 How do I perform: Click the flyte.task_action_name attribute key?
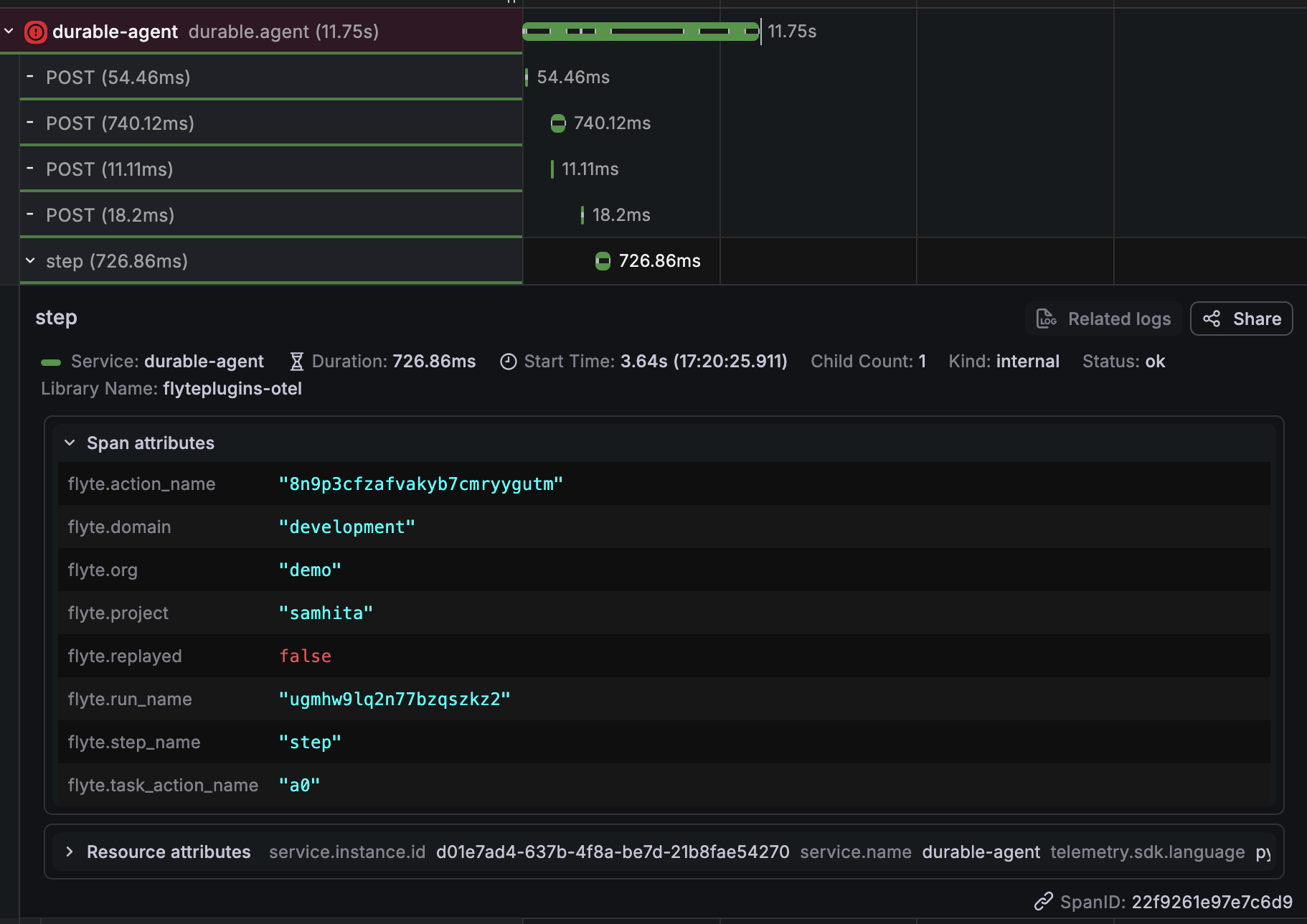coord(163,786)
